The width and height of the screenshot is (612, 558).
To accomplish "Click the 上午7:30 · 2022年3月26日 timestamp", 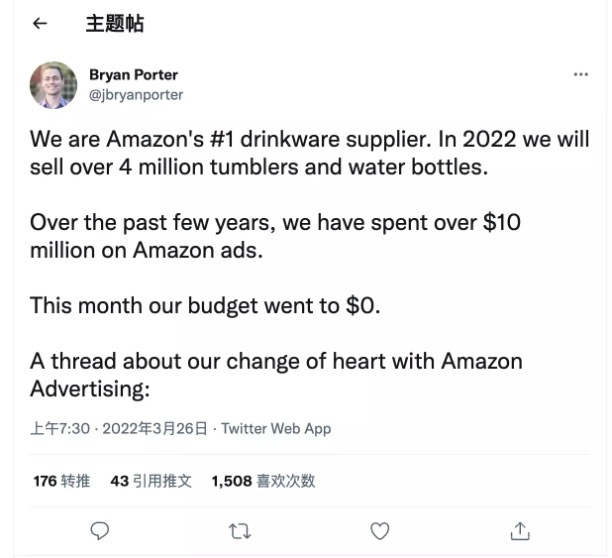I will 119,428.
